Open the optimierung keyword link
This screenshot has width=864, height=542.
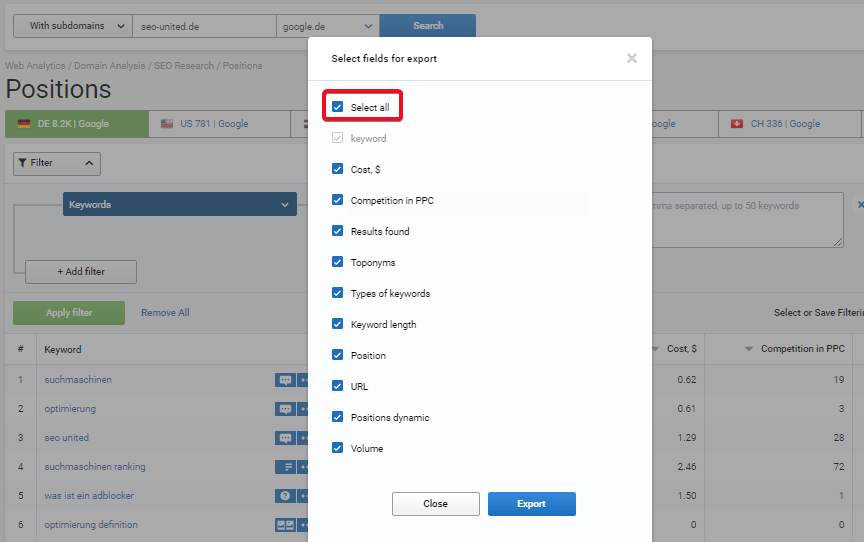tap(70, 409)
